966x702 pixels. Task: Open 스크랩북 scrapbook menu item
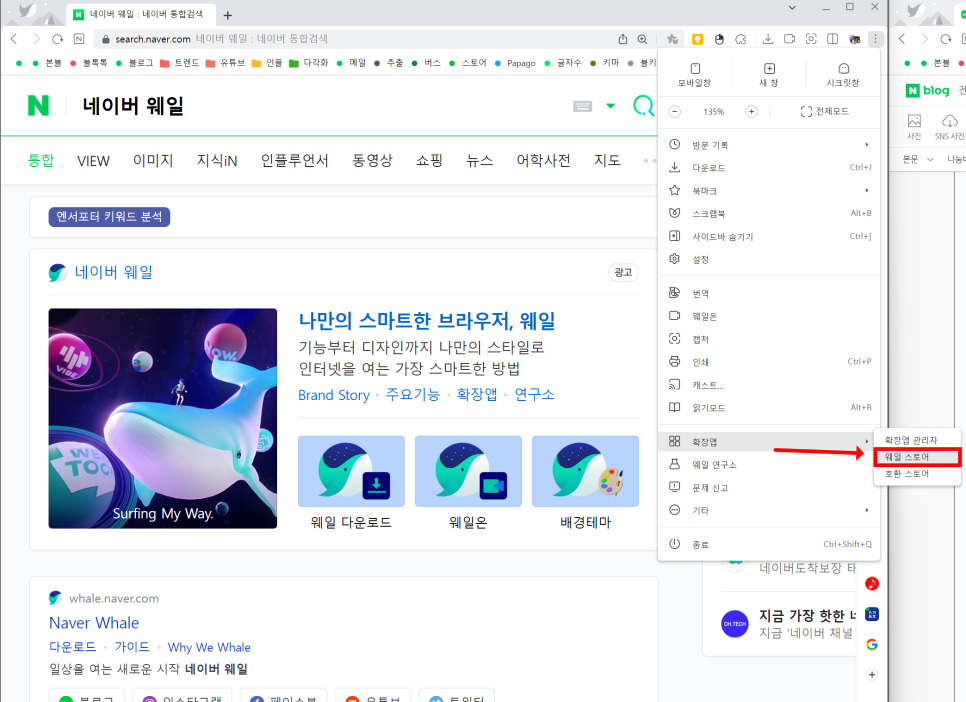(769, 213)
